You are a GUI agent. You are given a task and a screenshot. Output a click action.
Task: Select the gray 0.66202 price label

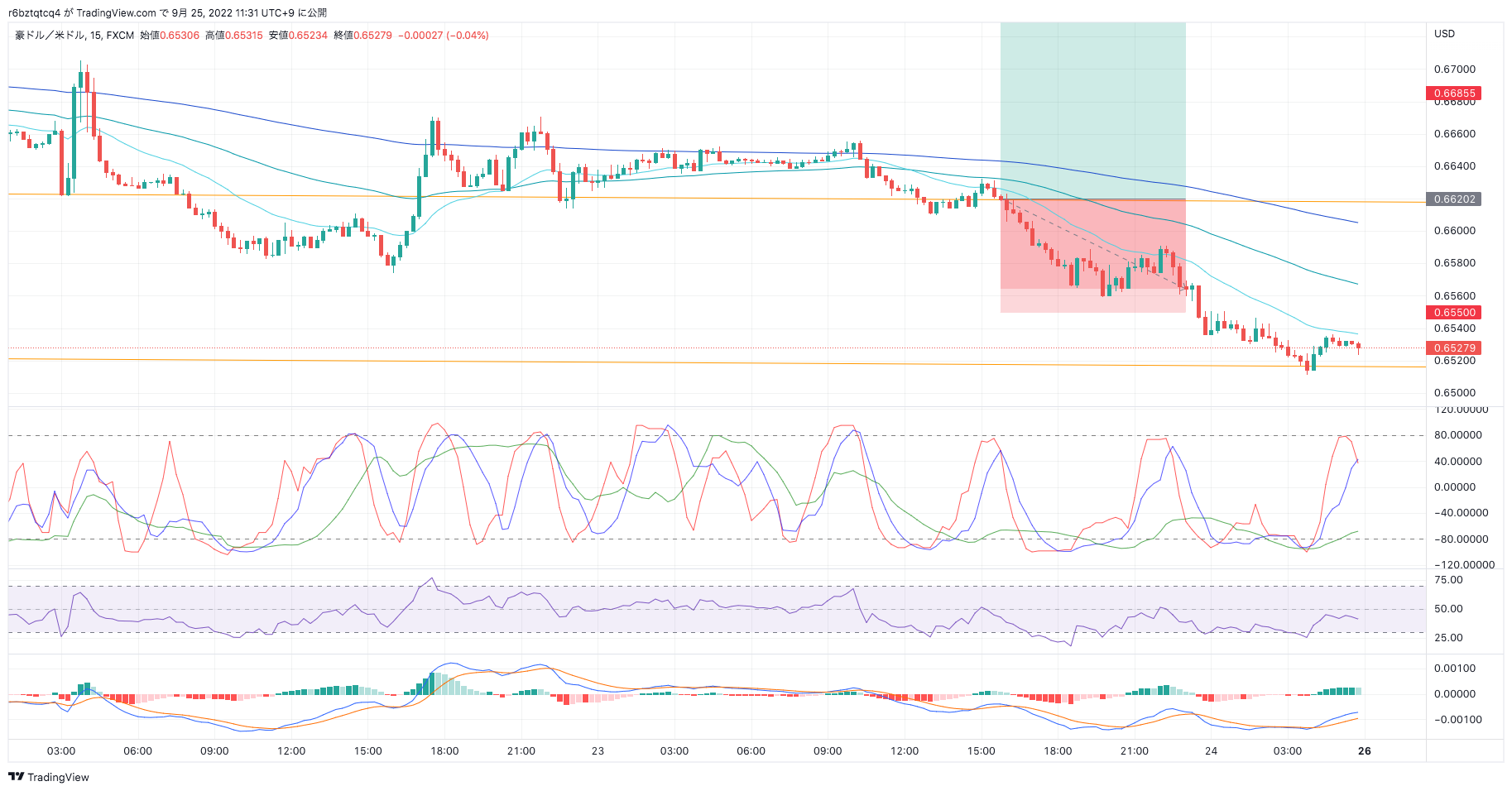1454,199
